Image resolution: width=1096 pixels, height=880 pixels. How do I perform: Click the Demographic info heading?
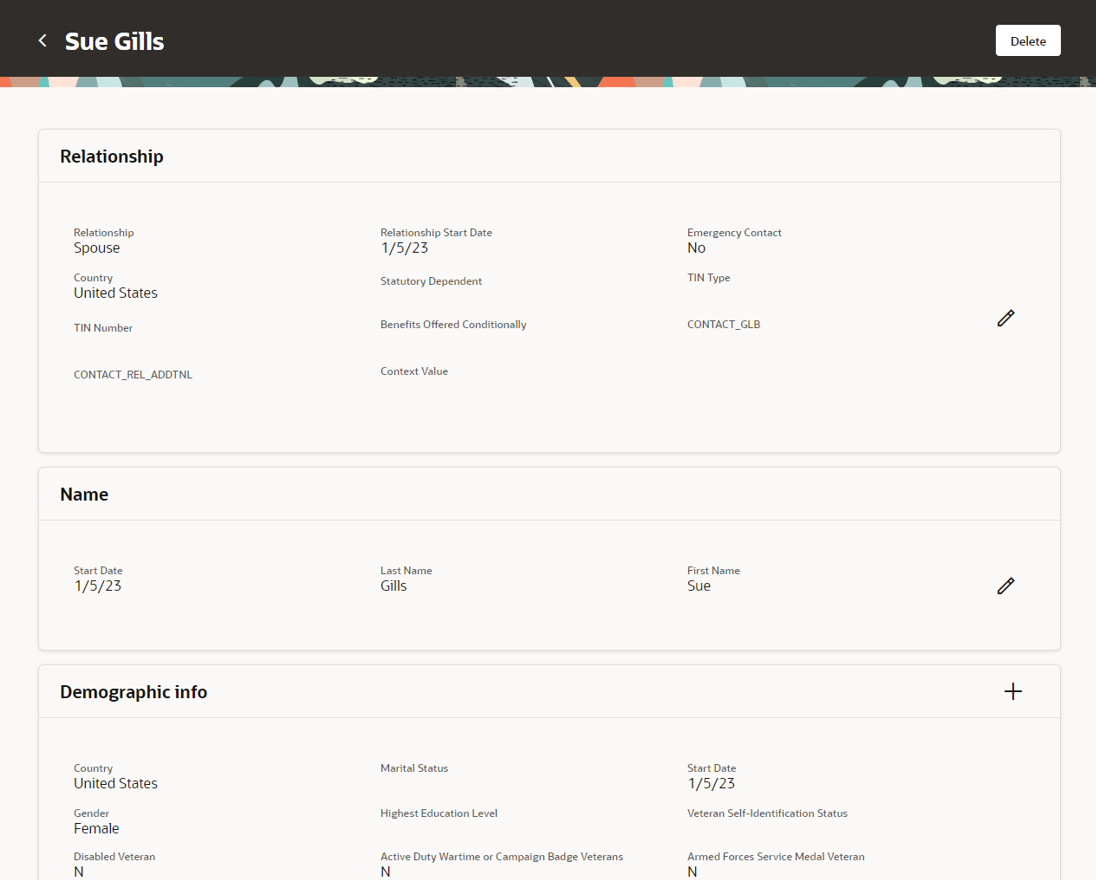point(134,692)
